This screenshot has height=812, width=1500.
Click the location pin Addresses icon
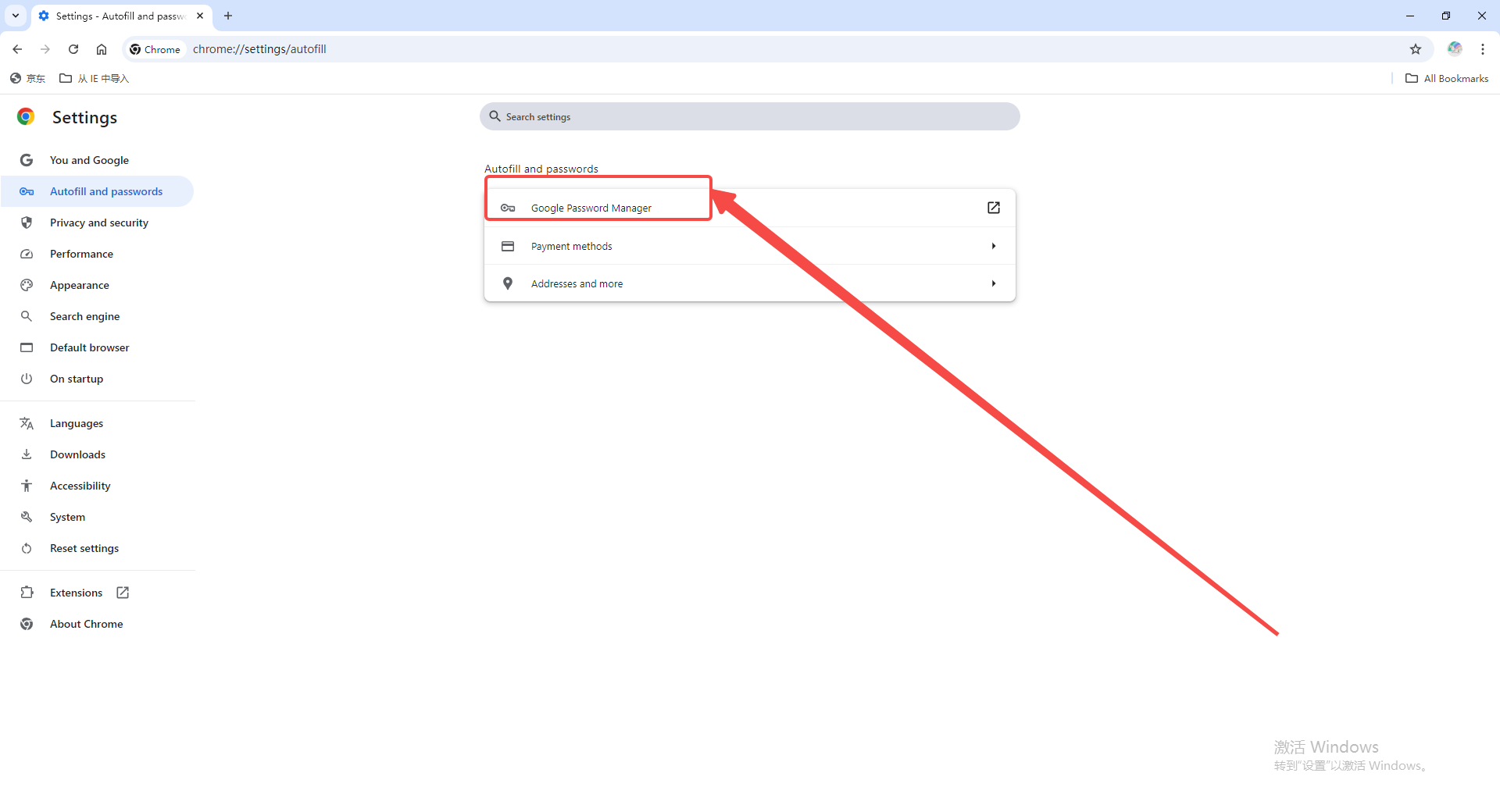click(508, 283)
